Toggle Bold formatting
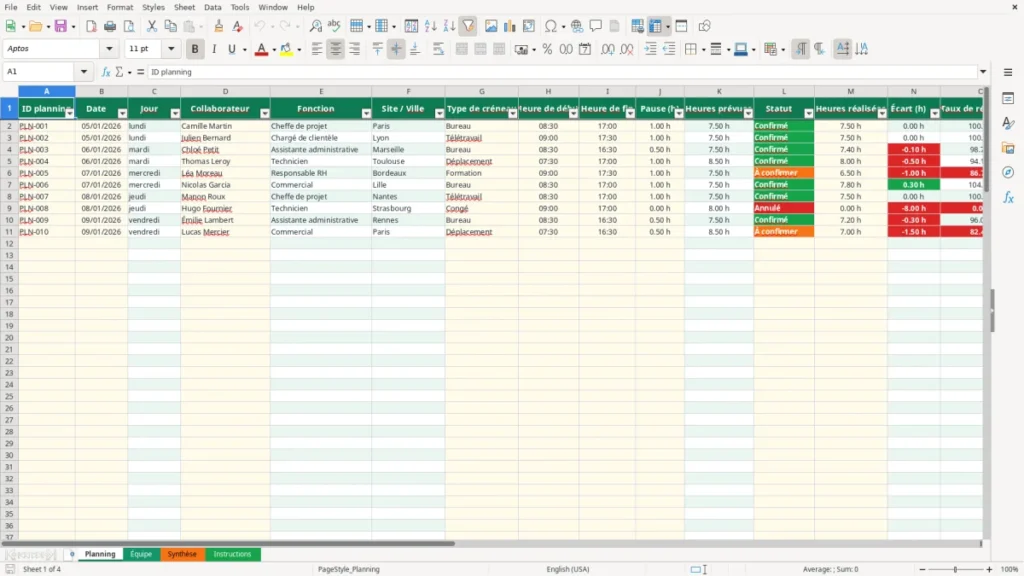Image resolution: width=1024 pixels, height=576 pixels. (195, 49)
